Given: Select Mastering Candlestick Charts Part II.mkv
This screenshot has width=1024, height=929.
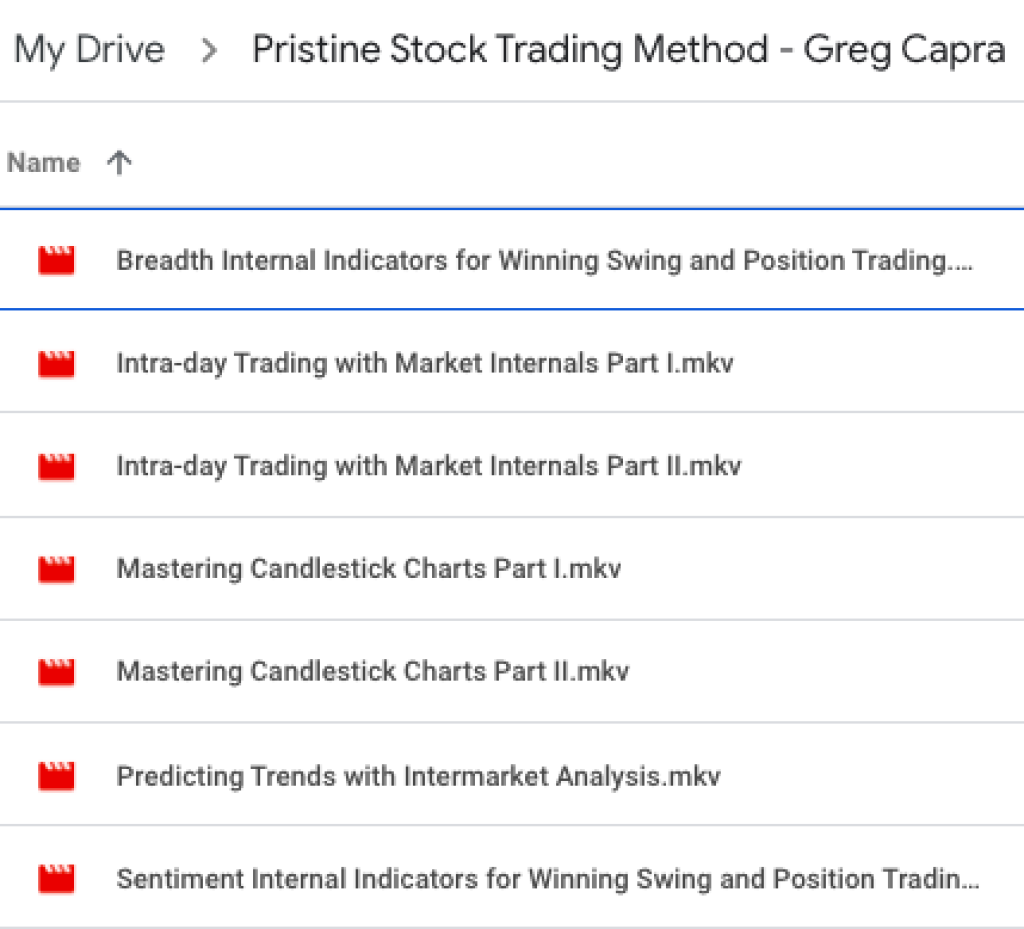Looking at the screenshot, I should [373, 671].
